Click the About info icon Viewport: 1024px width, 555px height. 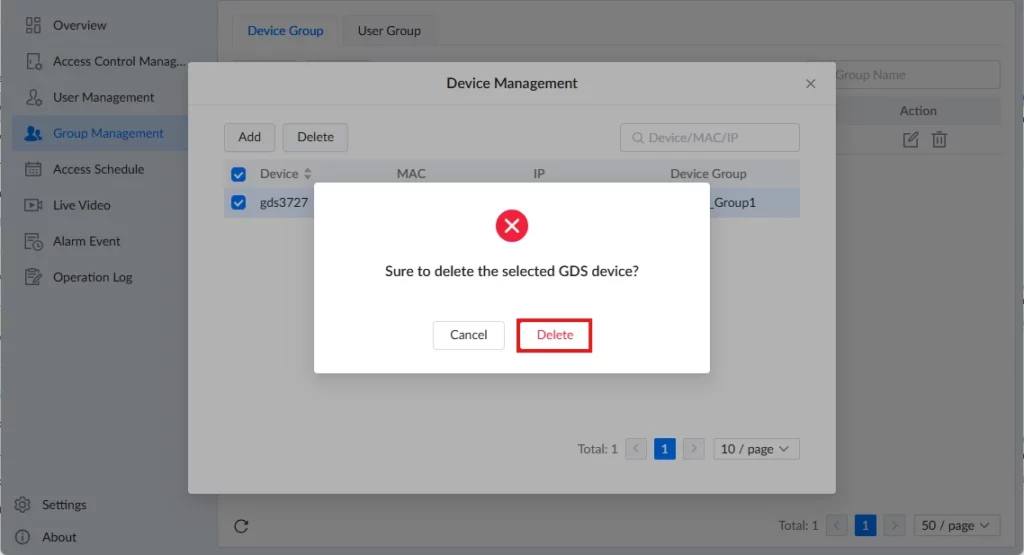pos(23,537)
